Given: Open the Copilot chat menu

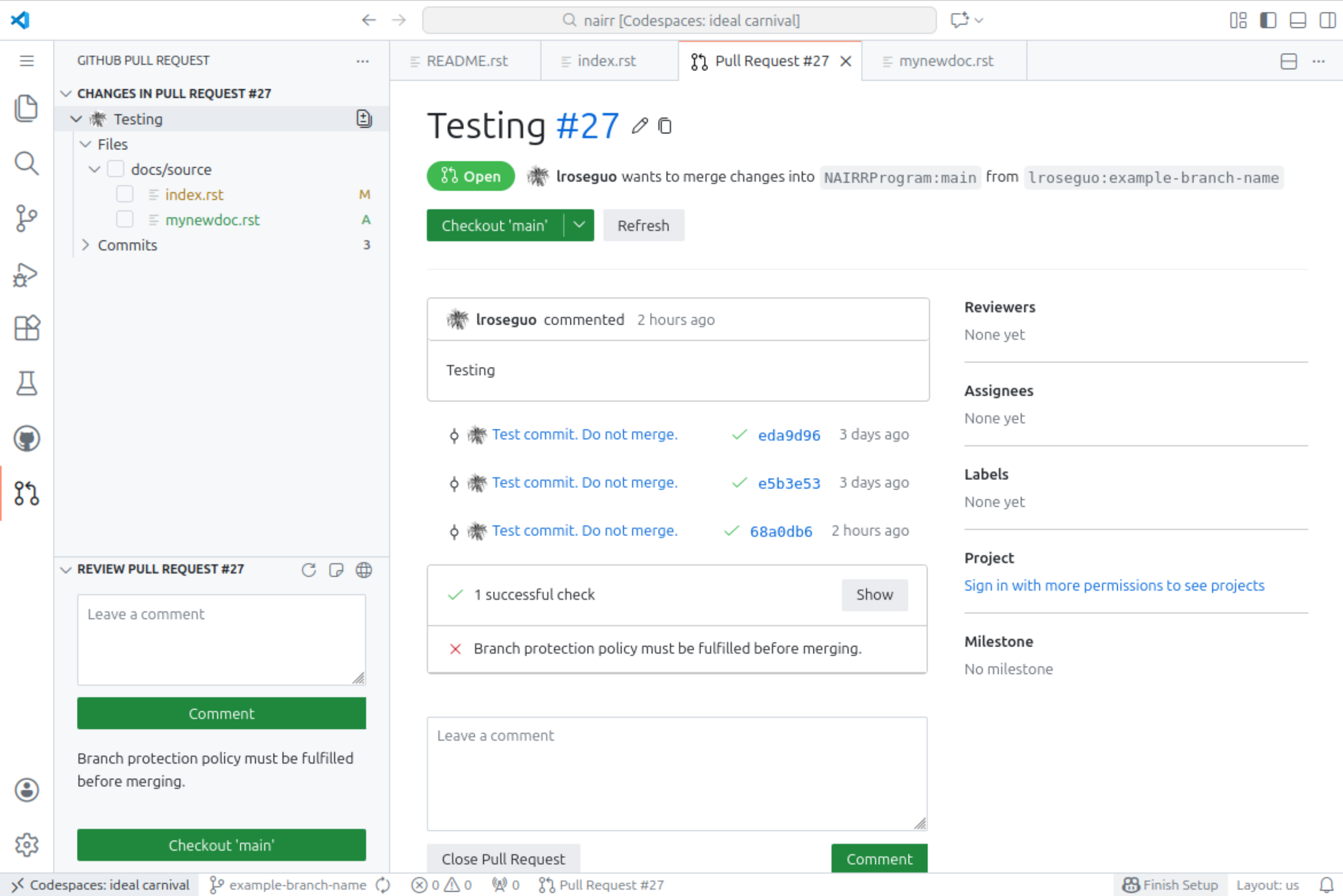Looking at the screenshot, I should click(966, 20).
